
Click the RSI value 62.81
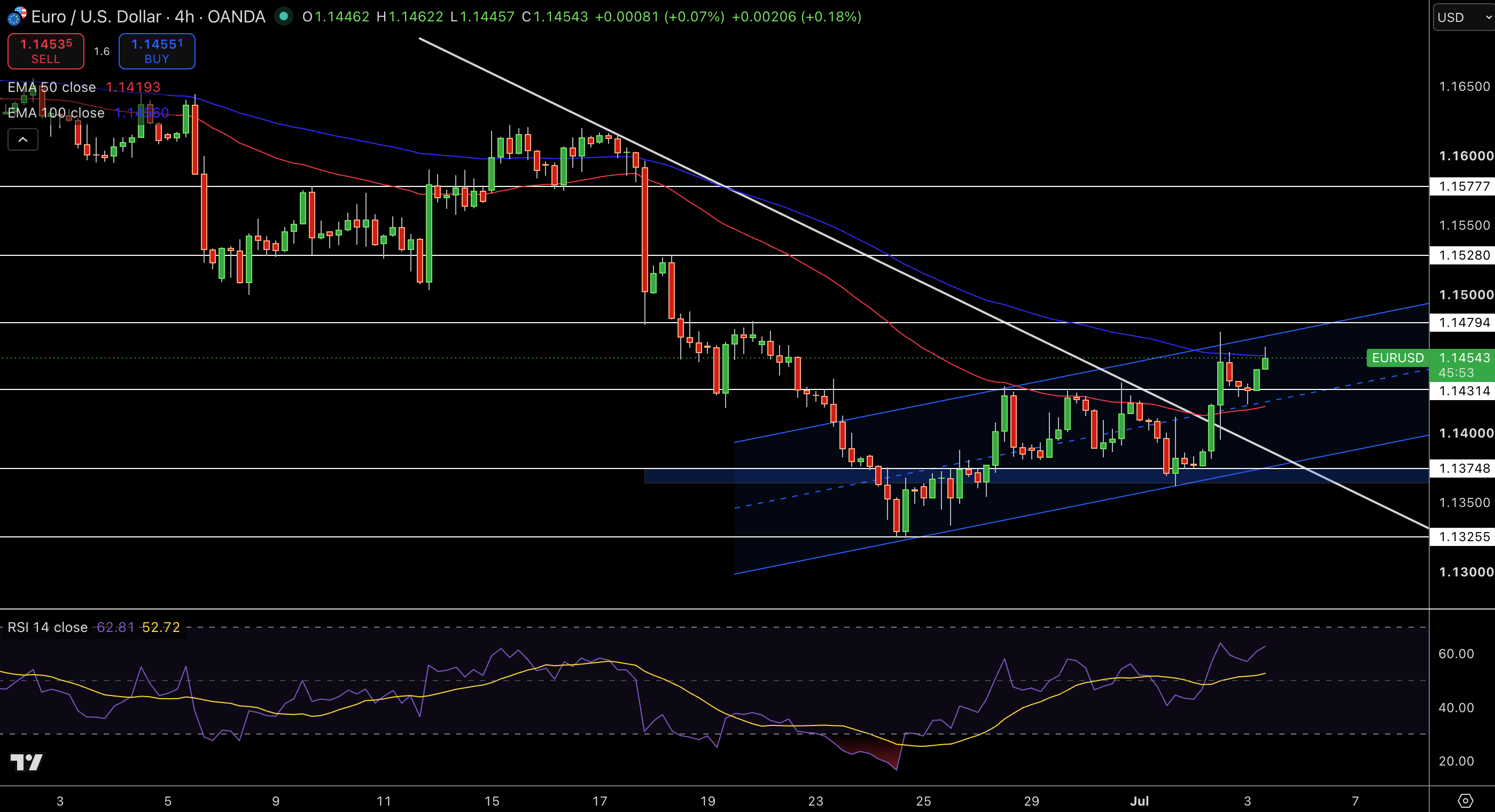(115, 627)
